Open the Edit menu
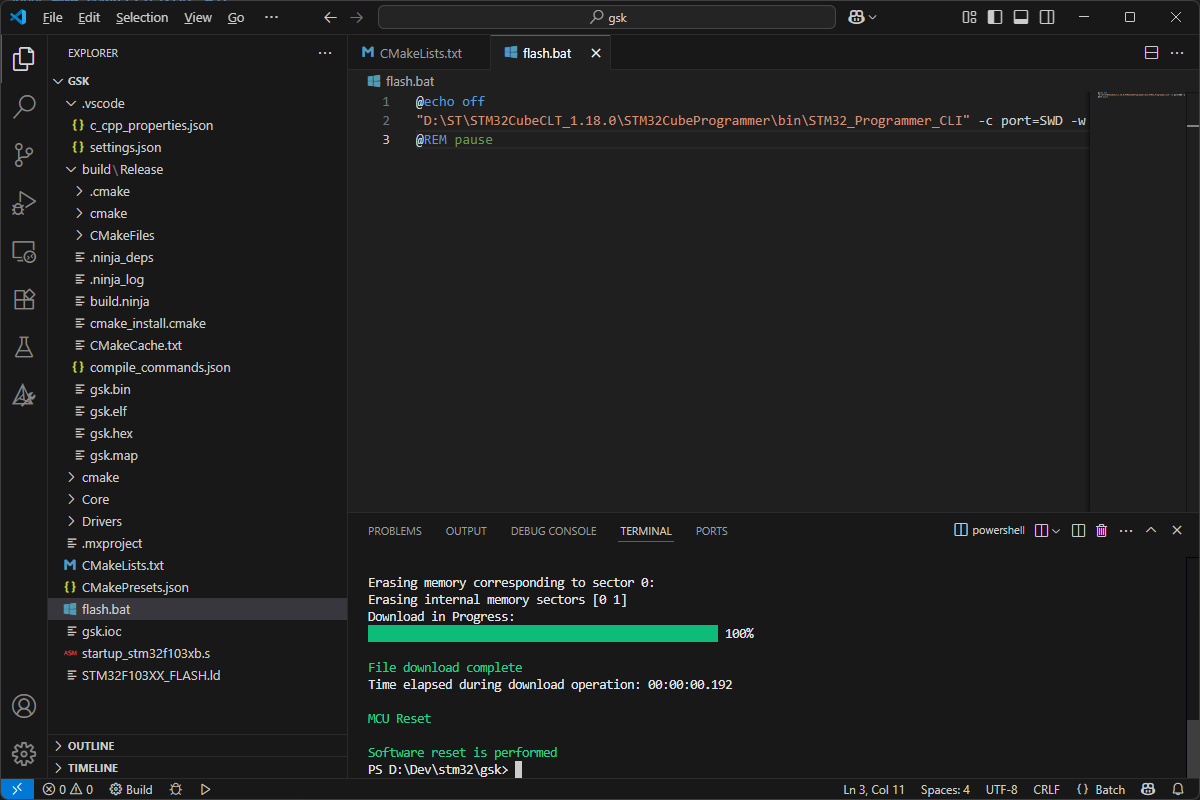1200x800 pixels. [89, 17]
